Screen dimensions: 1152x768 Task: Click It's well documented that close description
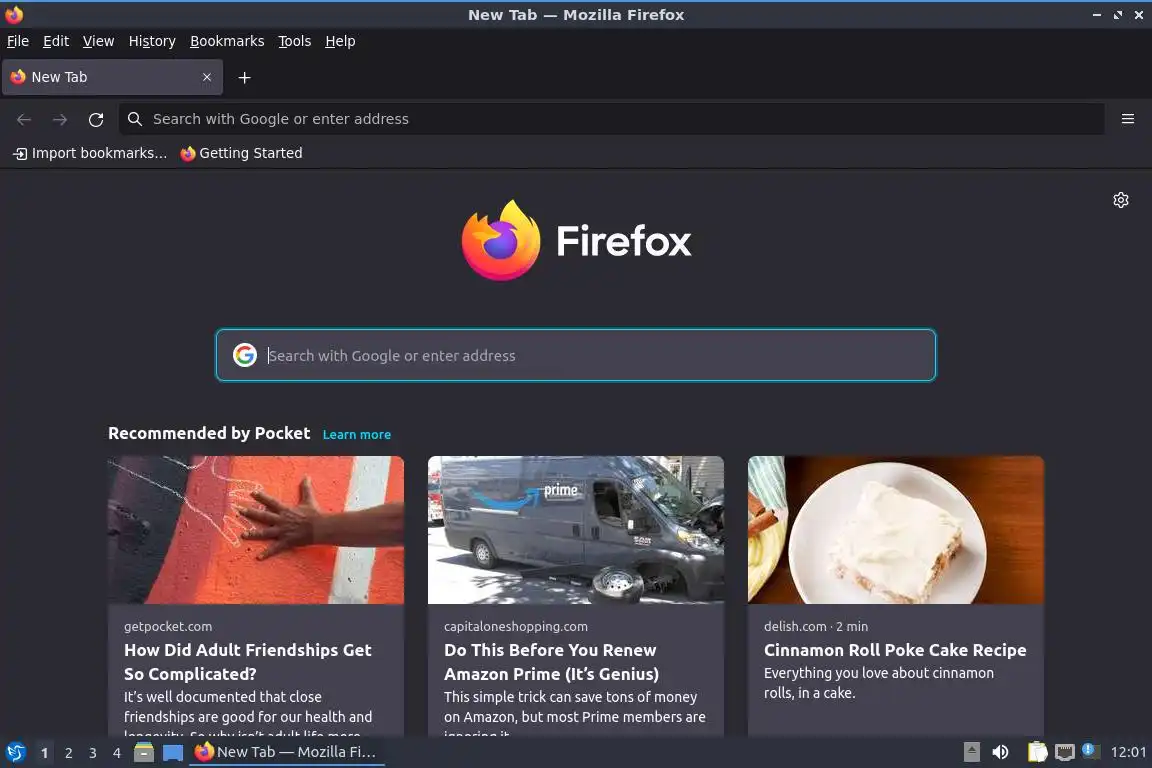pos(248,715)
